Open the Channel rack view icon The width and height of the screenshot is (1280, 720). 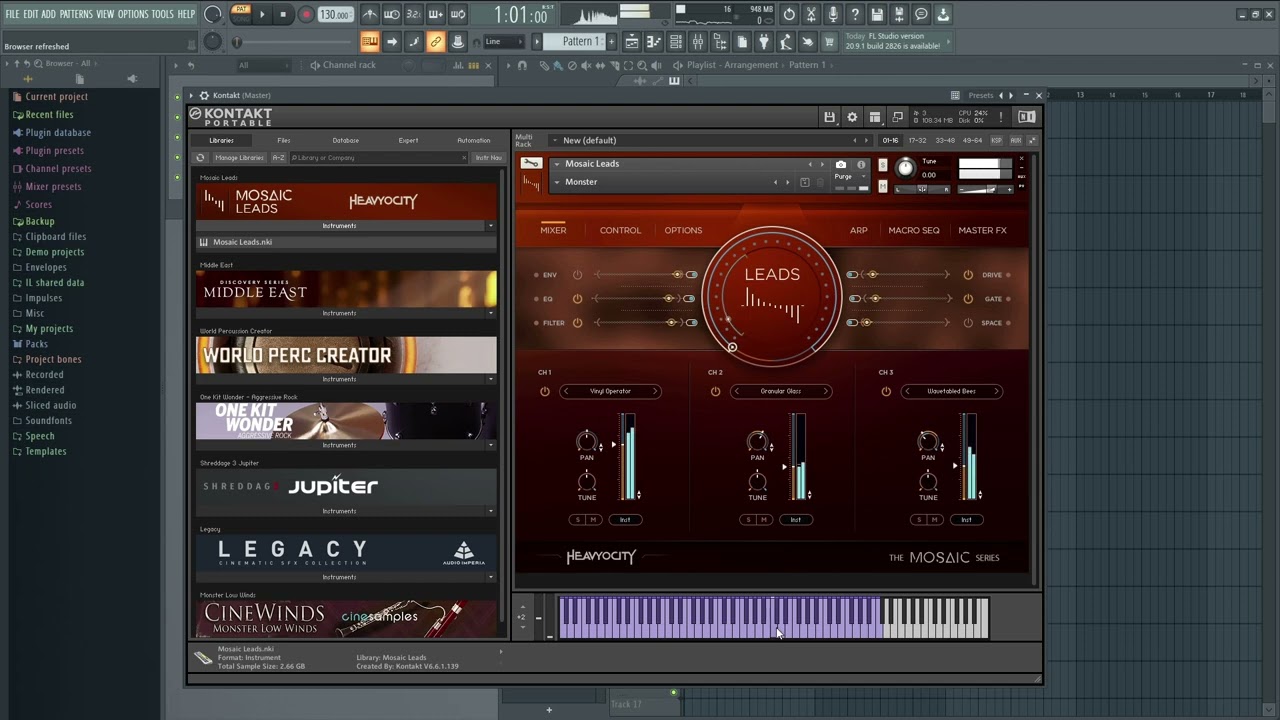click(676, 42)
